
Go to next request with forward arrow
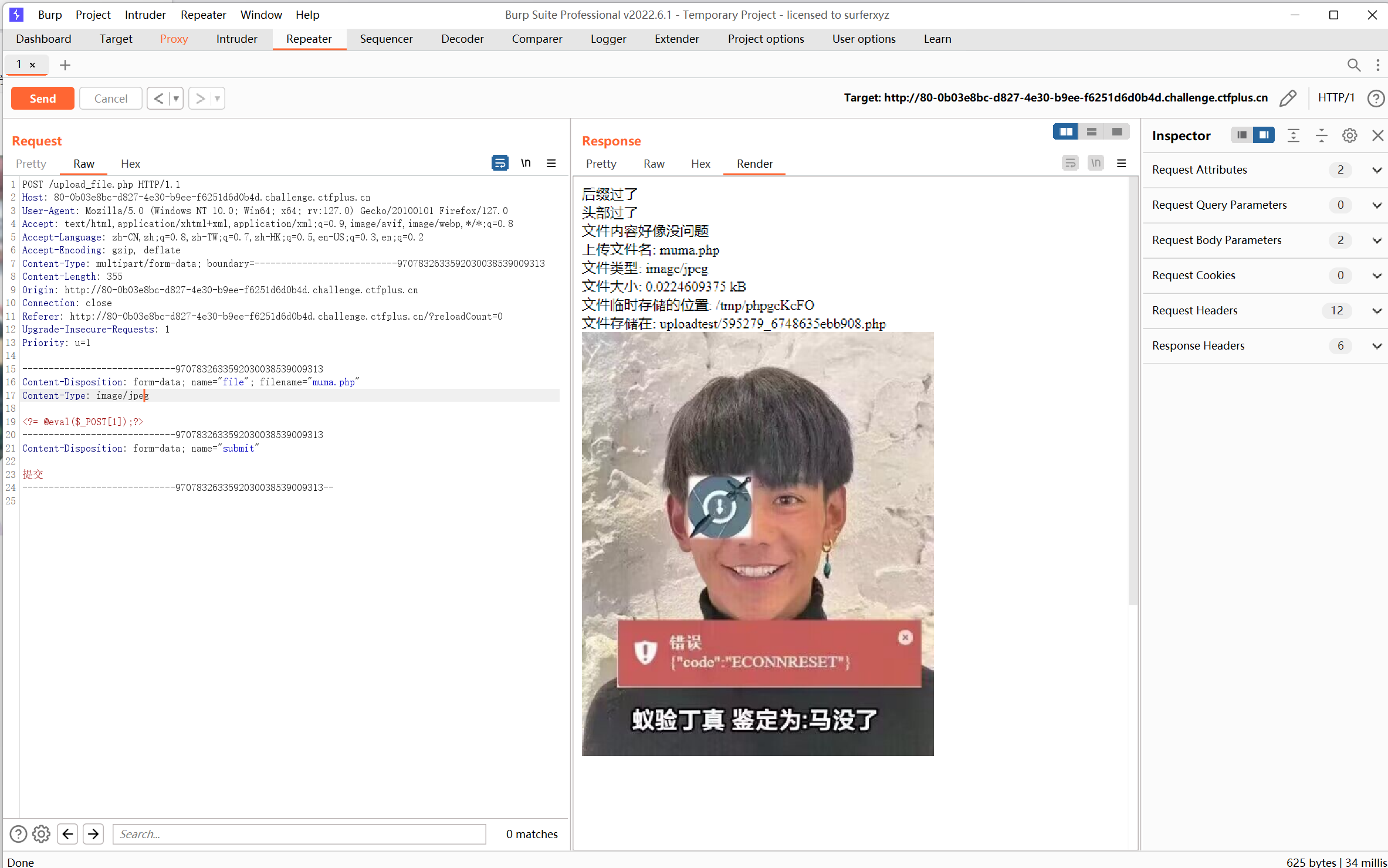coord(200,98)
